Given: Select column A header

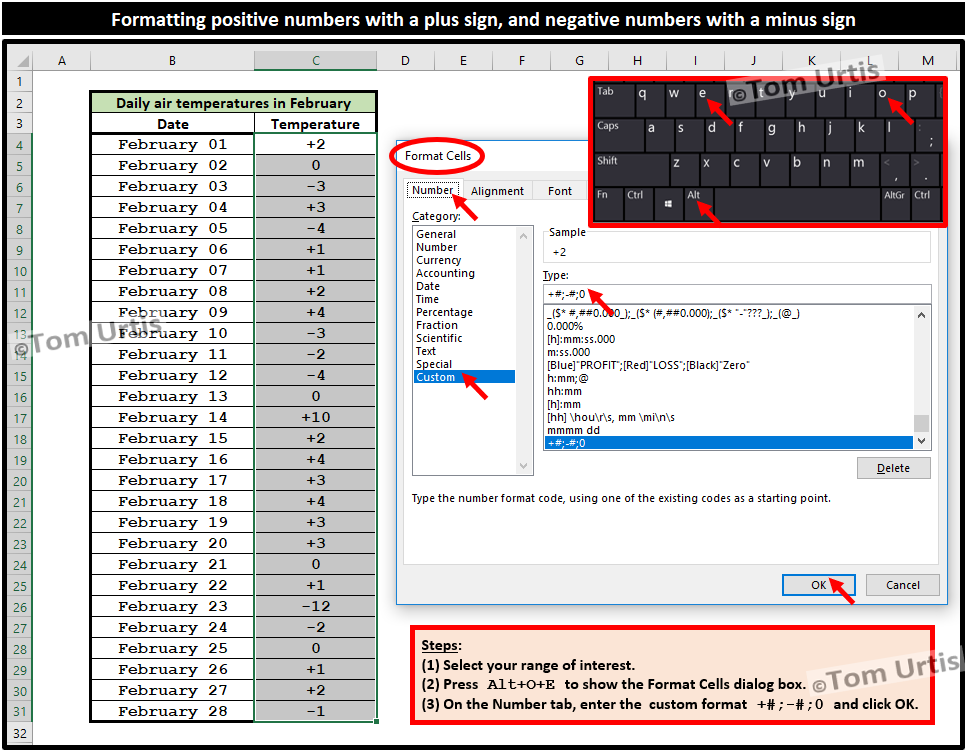Looking at the screenshot, I should [x=62, y=60].
